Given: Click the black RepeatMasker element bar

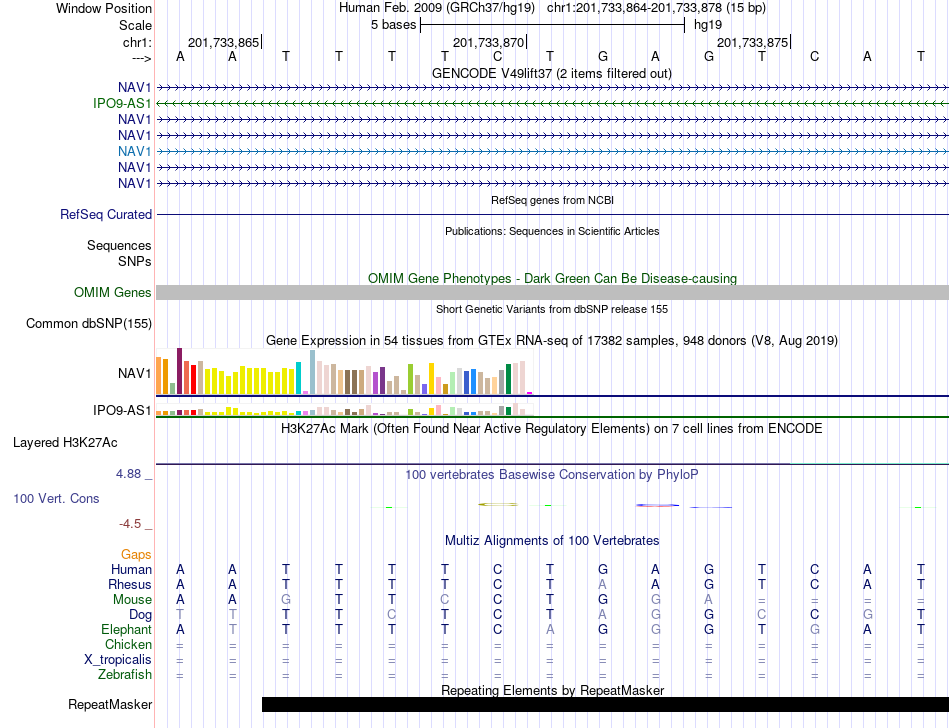Looking at the screenshot, I should coord(605,704).
